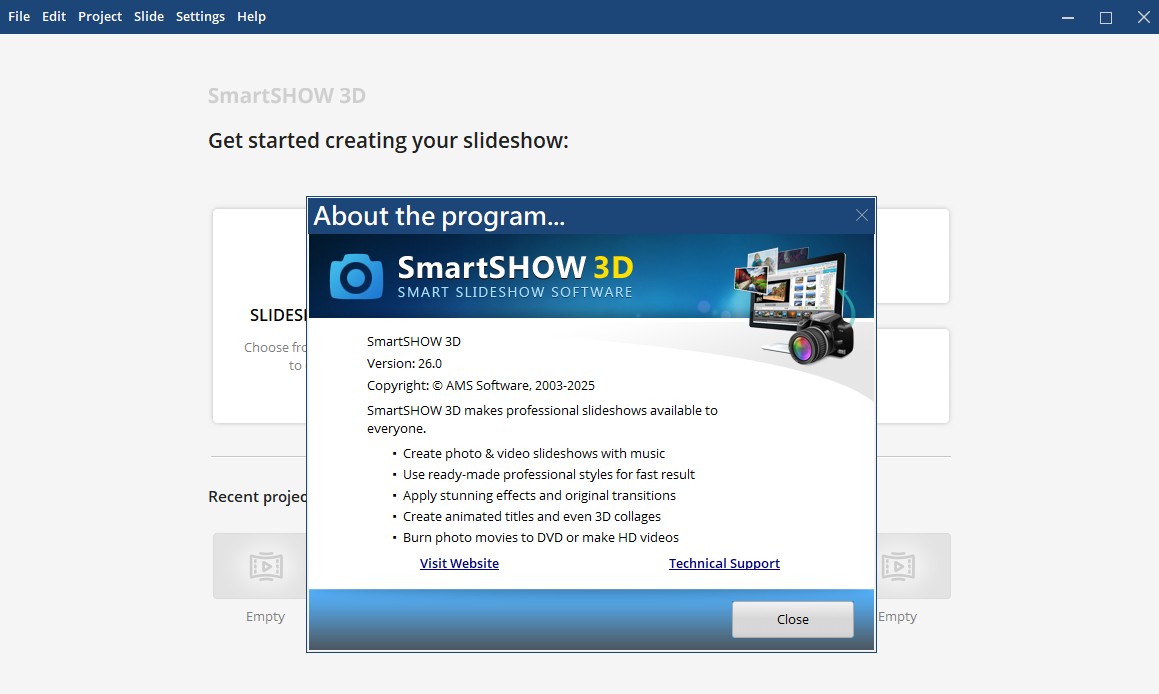Open the File menu
The width and height of the screenshot is (1159, 694).
click(x=19, y=17)
